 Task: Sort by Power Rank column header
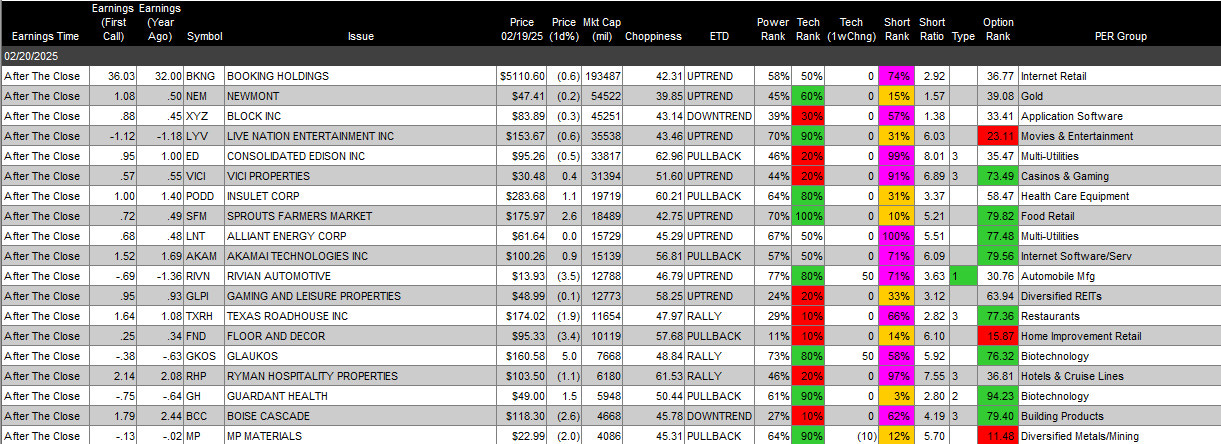(772, 29)
